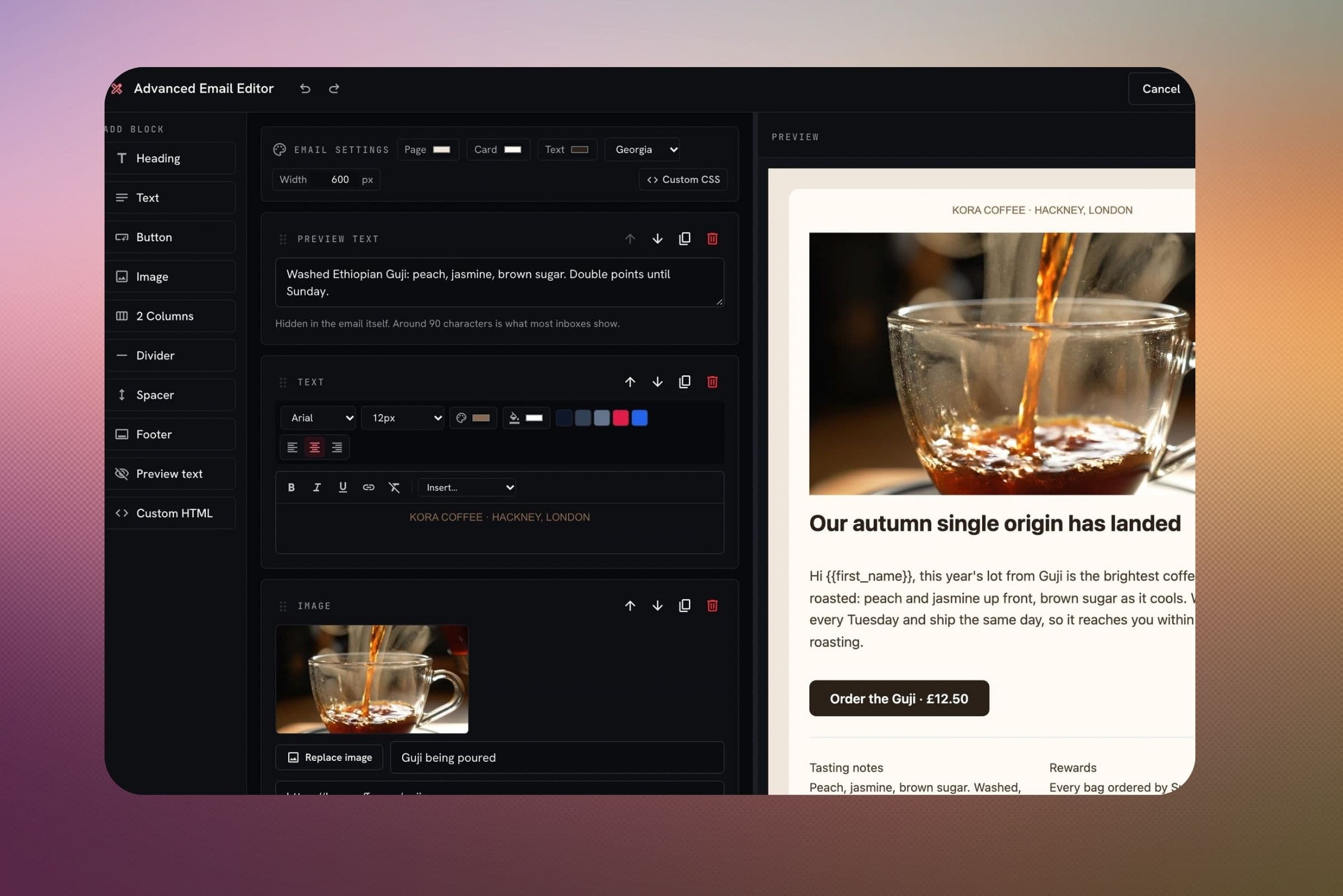Open the Georgia email font dropdown

(642, 150)
